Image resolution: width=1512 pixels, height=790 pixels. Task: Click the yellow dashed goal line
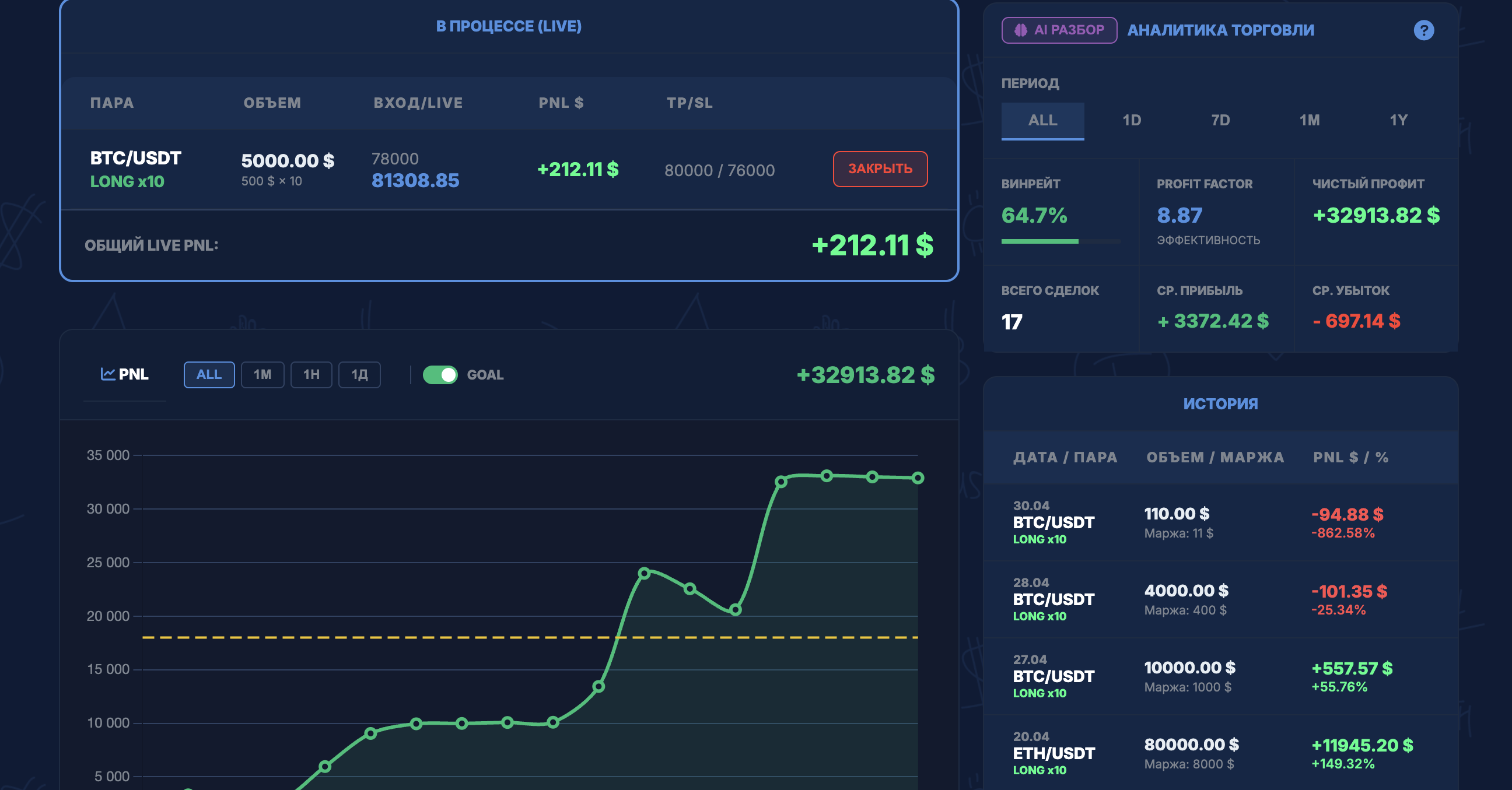click(x=530, y=637)
